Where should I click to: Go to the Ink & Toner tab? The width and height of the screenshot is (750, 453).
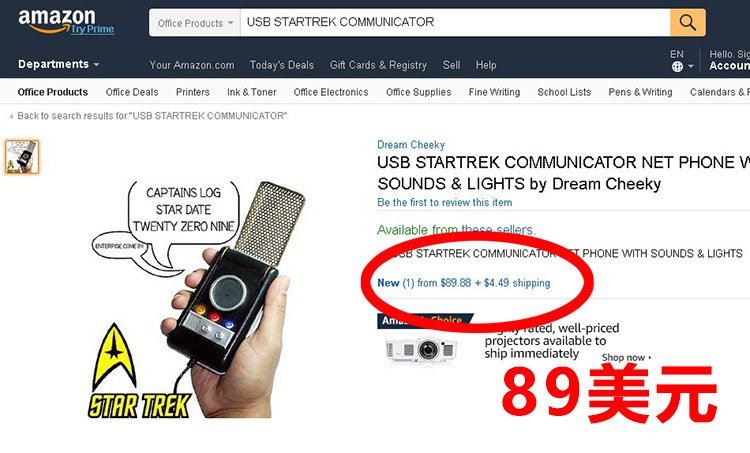(x=252, y=92)
